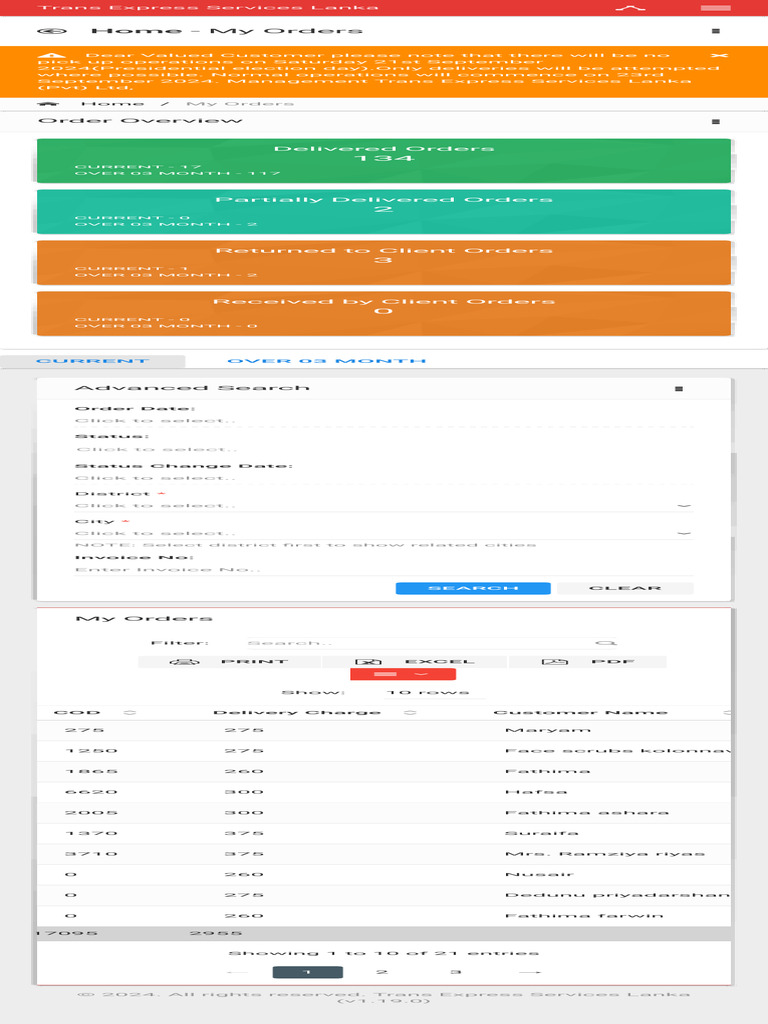Dismiss the orange election notice banner
This screenshot has height=1024, width=768.
point(719,56)
